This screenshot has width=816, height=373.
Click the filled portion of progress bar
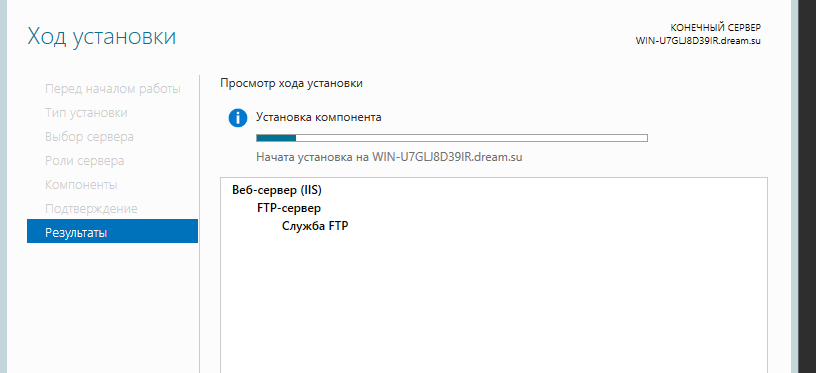click(276, 138)
